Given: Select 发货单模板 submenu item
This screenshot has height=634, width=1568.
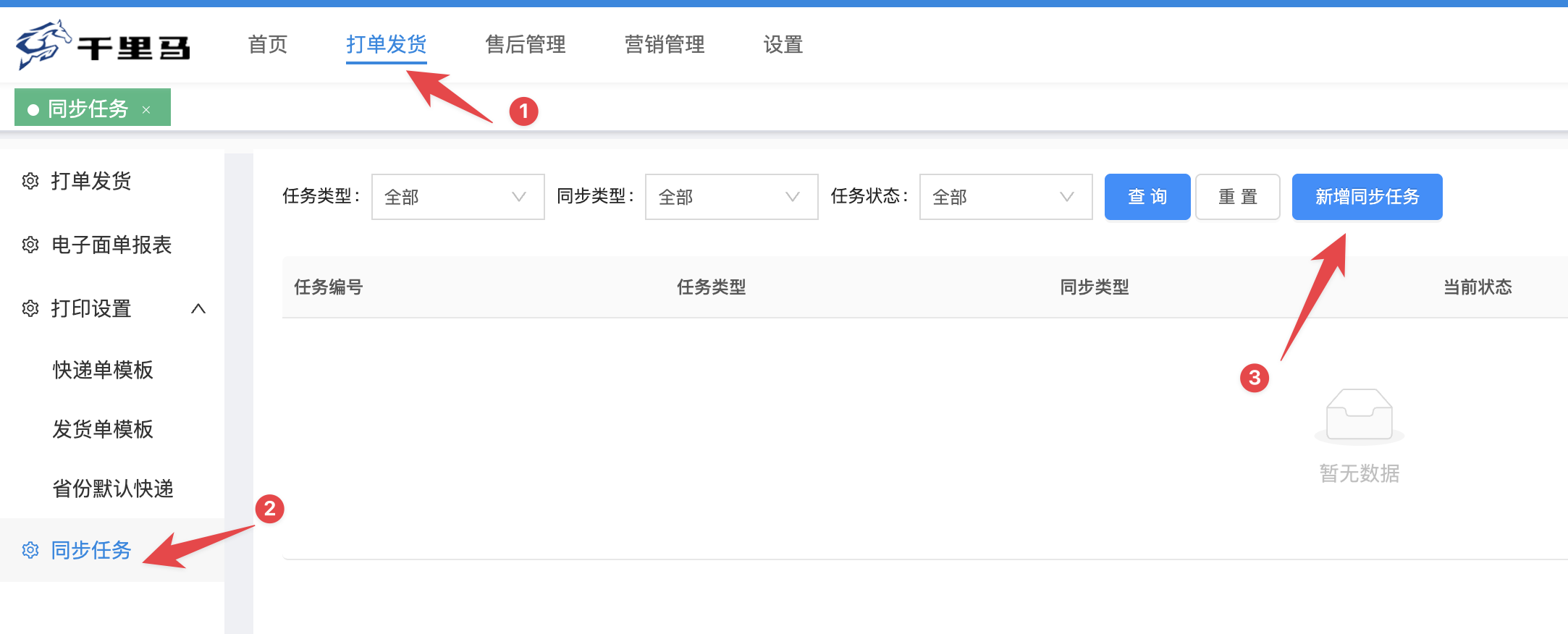Looking at the screenshot, I should pyautogui.click(x=103, y=429).
